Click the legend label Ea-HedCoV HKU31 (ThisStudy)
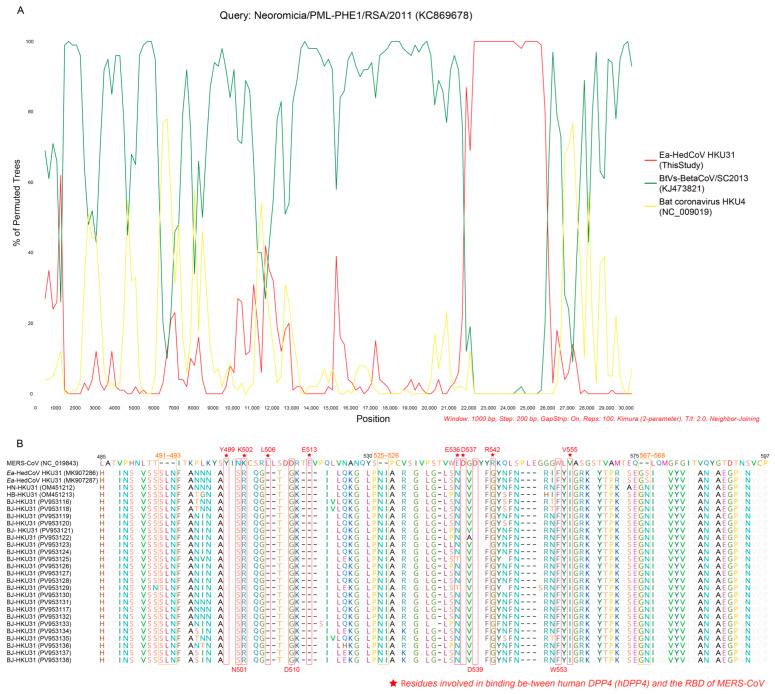775x694 pixels. (x=697, y=160)
